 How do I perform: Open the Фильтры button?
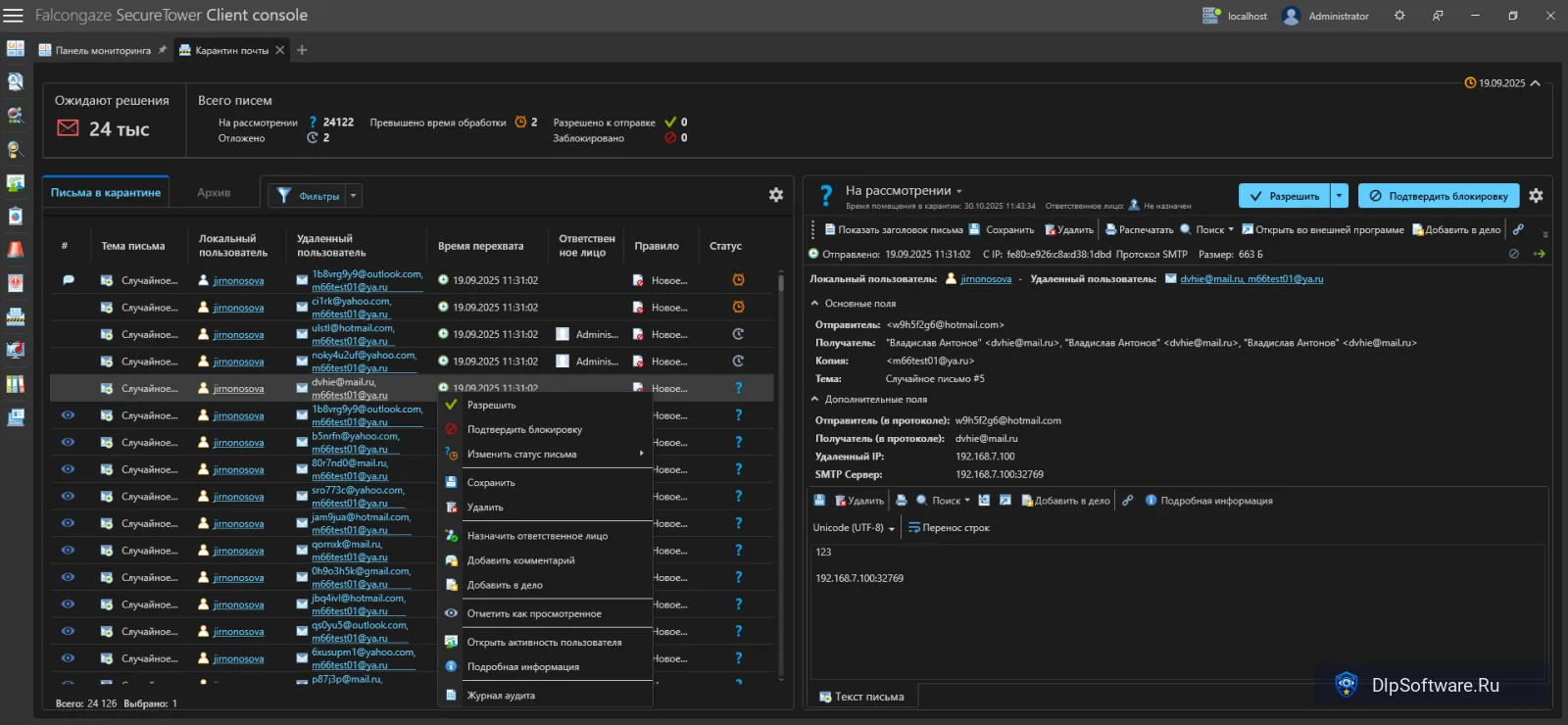(308, 195)
